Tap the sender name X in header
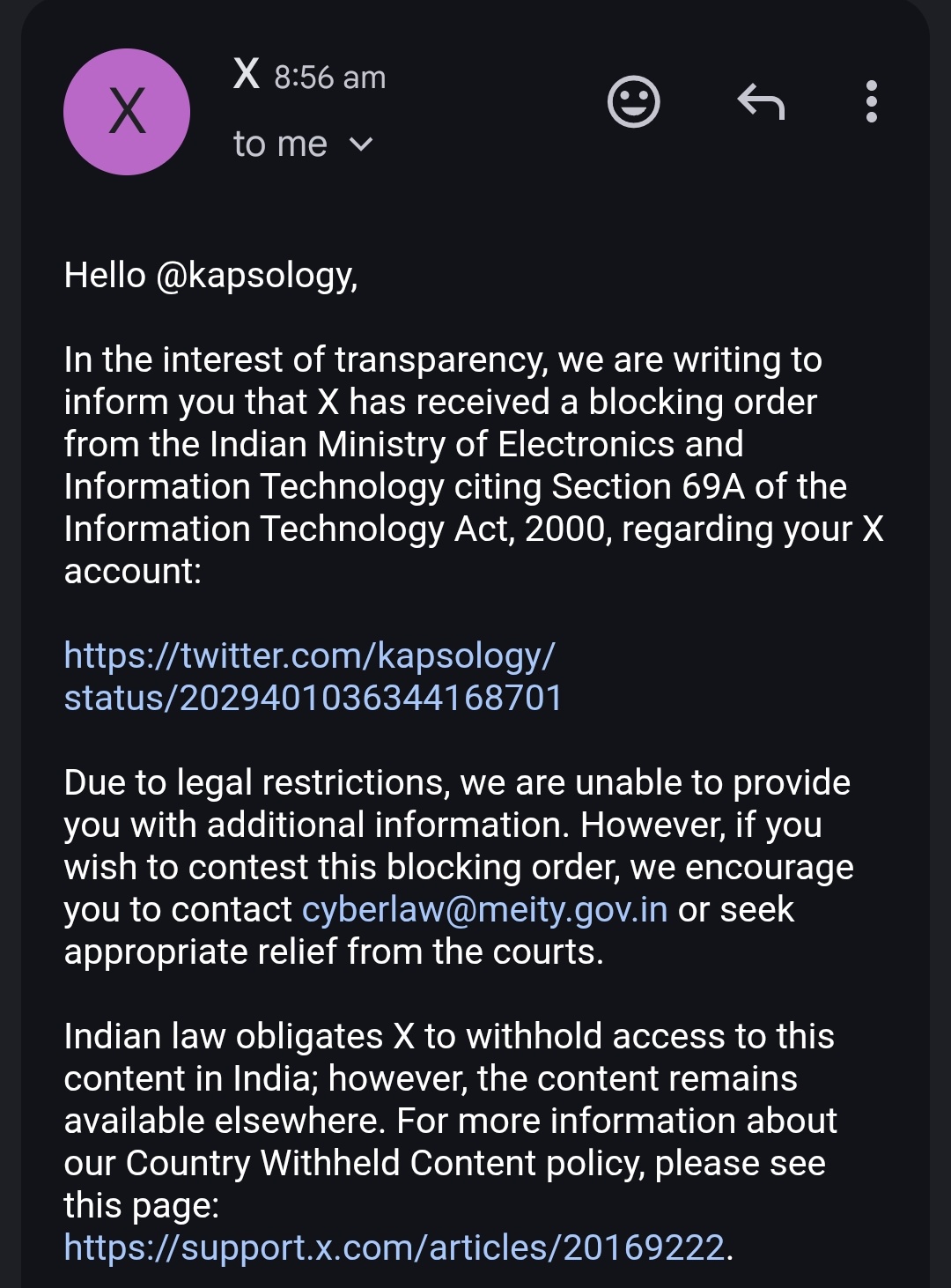The image size is (951, 1288). (x=247, y=75)
